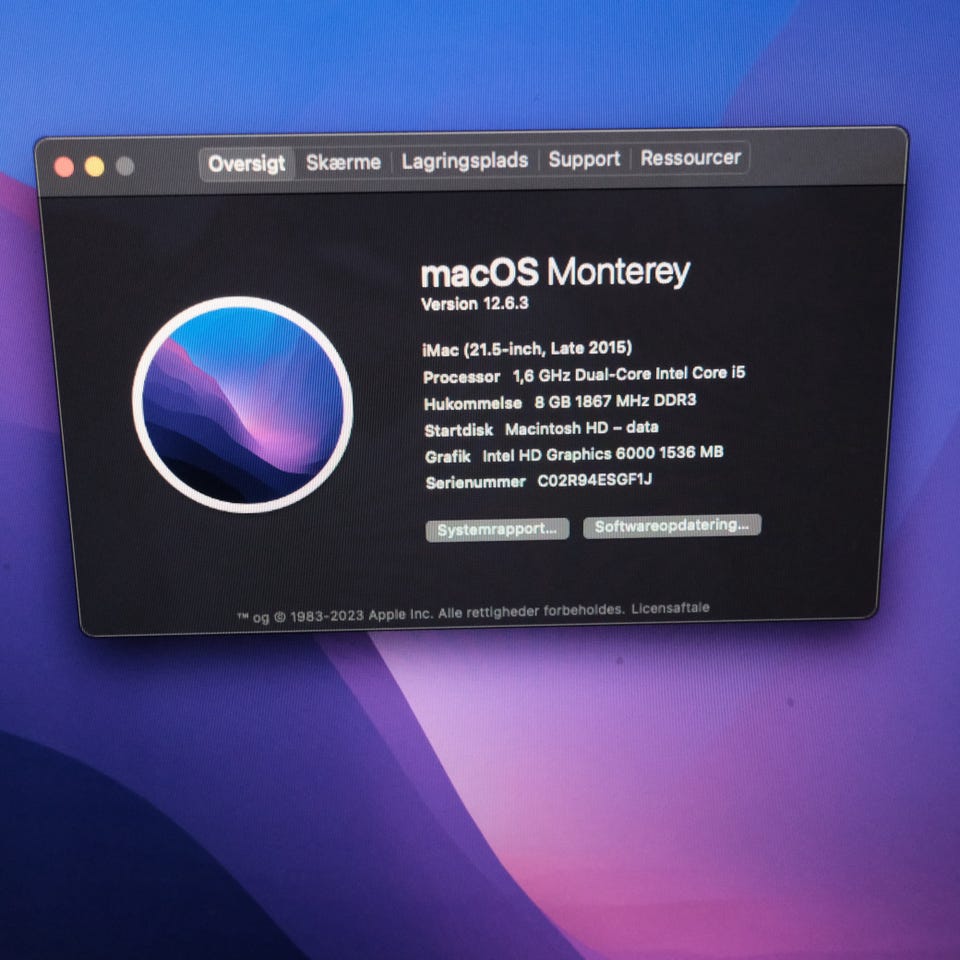
Task: Open the Licensaftale link
Action: pyautogui.click(x=670, y=609)
